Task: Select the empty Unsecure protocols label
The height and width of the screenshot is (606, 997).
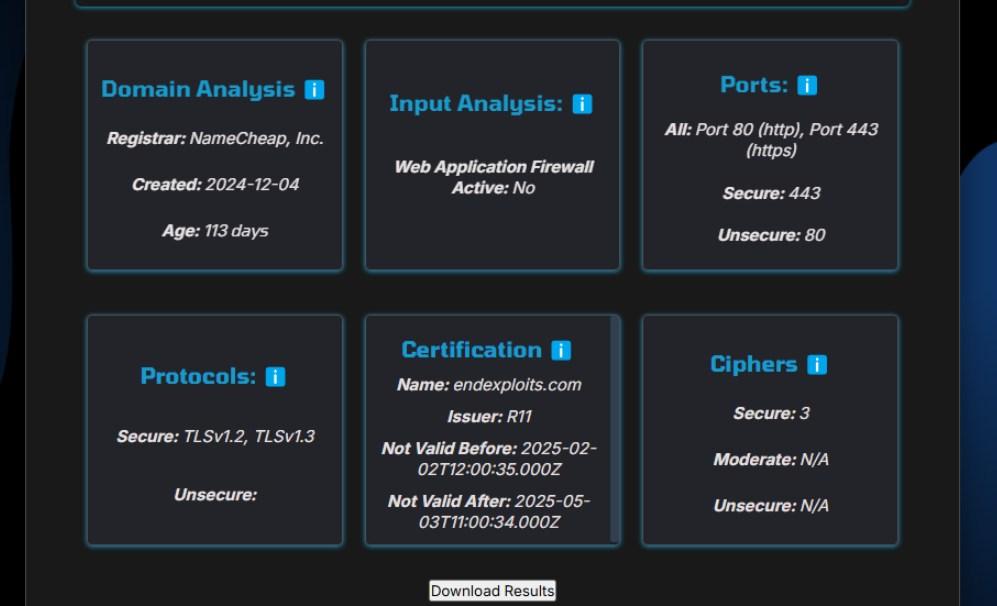Action: [215, 494]
